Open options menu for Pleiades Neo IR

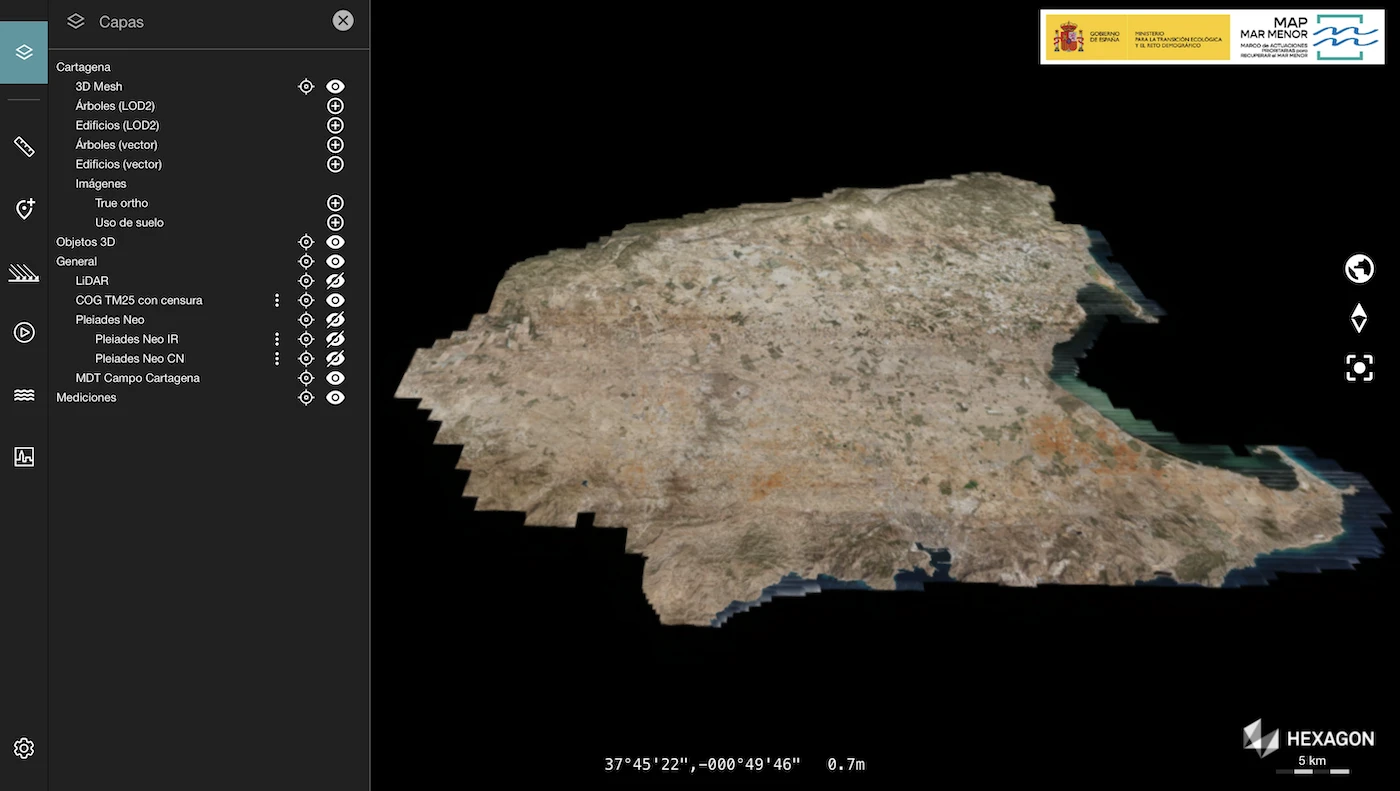(277, 339)
